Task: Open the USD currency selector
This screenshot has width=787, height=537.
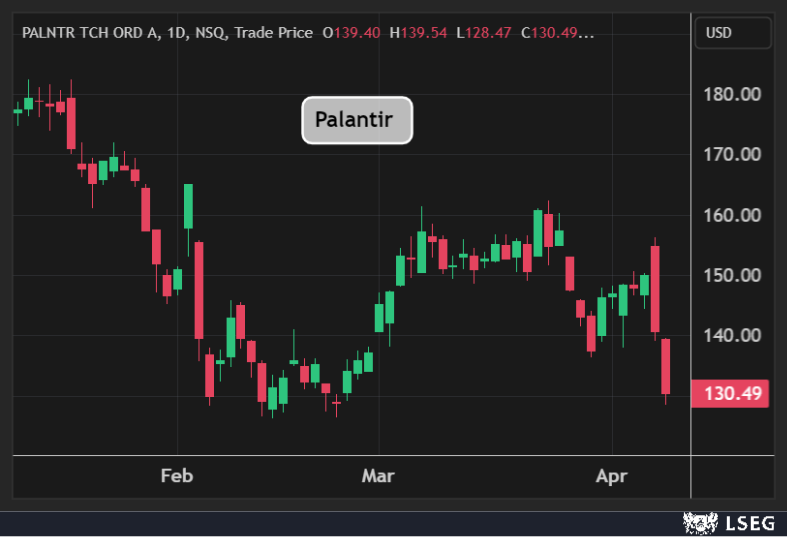Action: click(x=732, y=33)
